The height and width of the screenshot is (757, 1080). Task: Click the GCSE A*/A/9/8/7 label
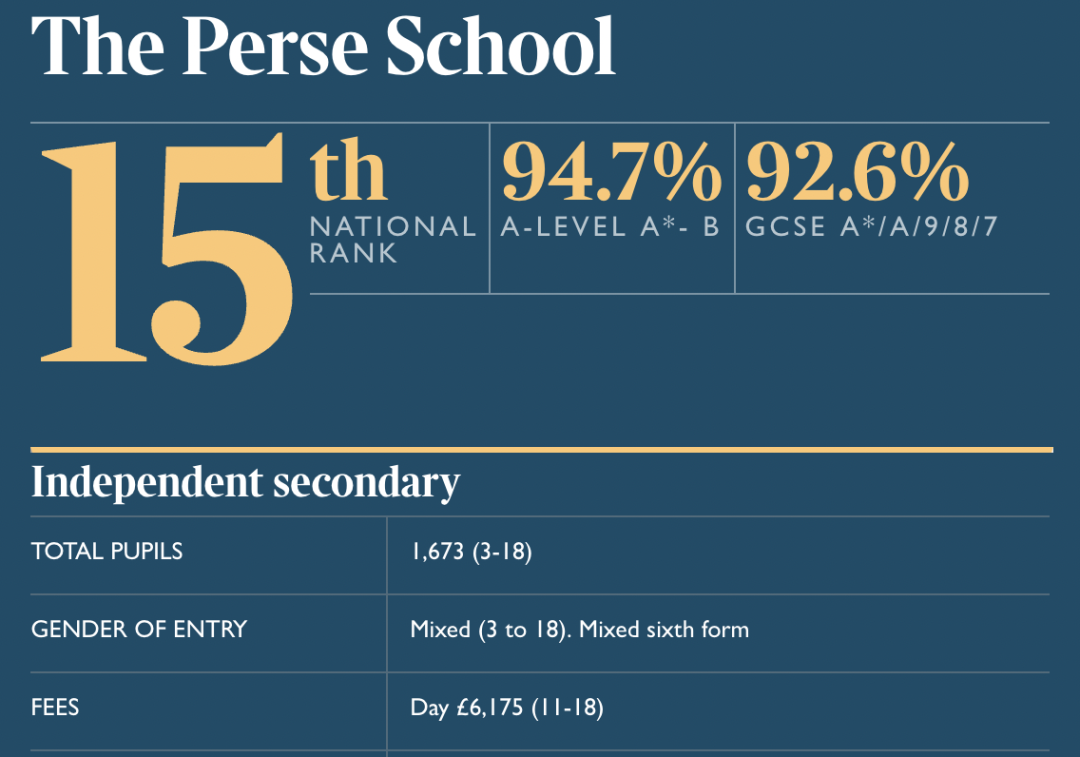(x=871, y=227)
